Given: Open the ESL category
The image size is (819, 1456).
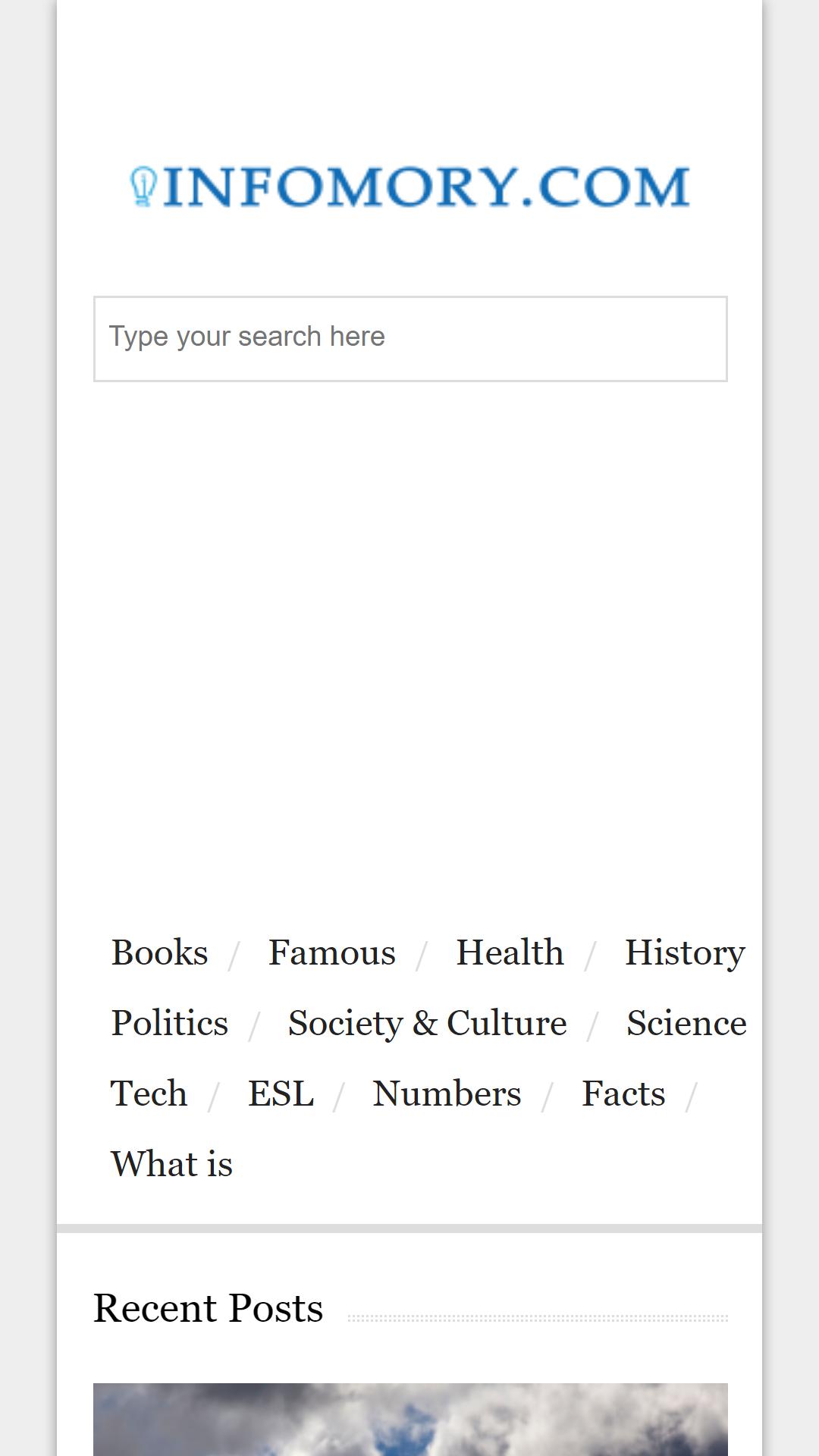Looking at the screenshot, I should 281,1094.
